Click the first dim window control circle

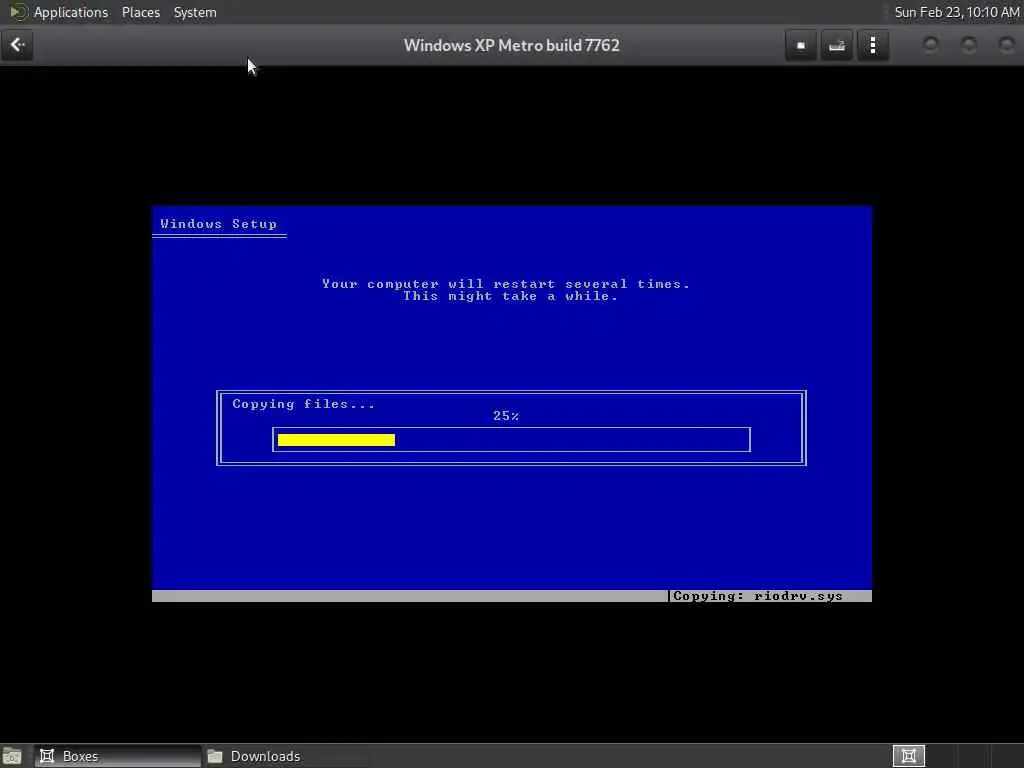(931, 45)
